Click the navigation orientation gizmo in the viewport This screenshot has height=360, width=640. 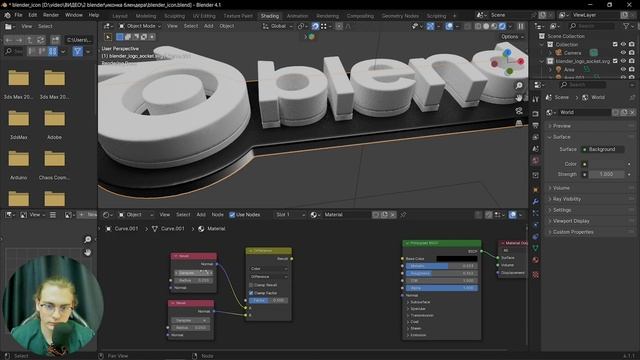[508, 62]
